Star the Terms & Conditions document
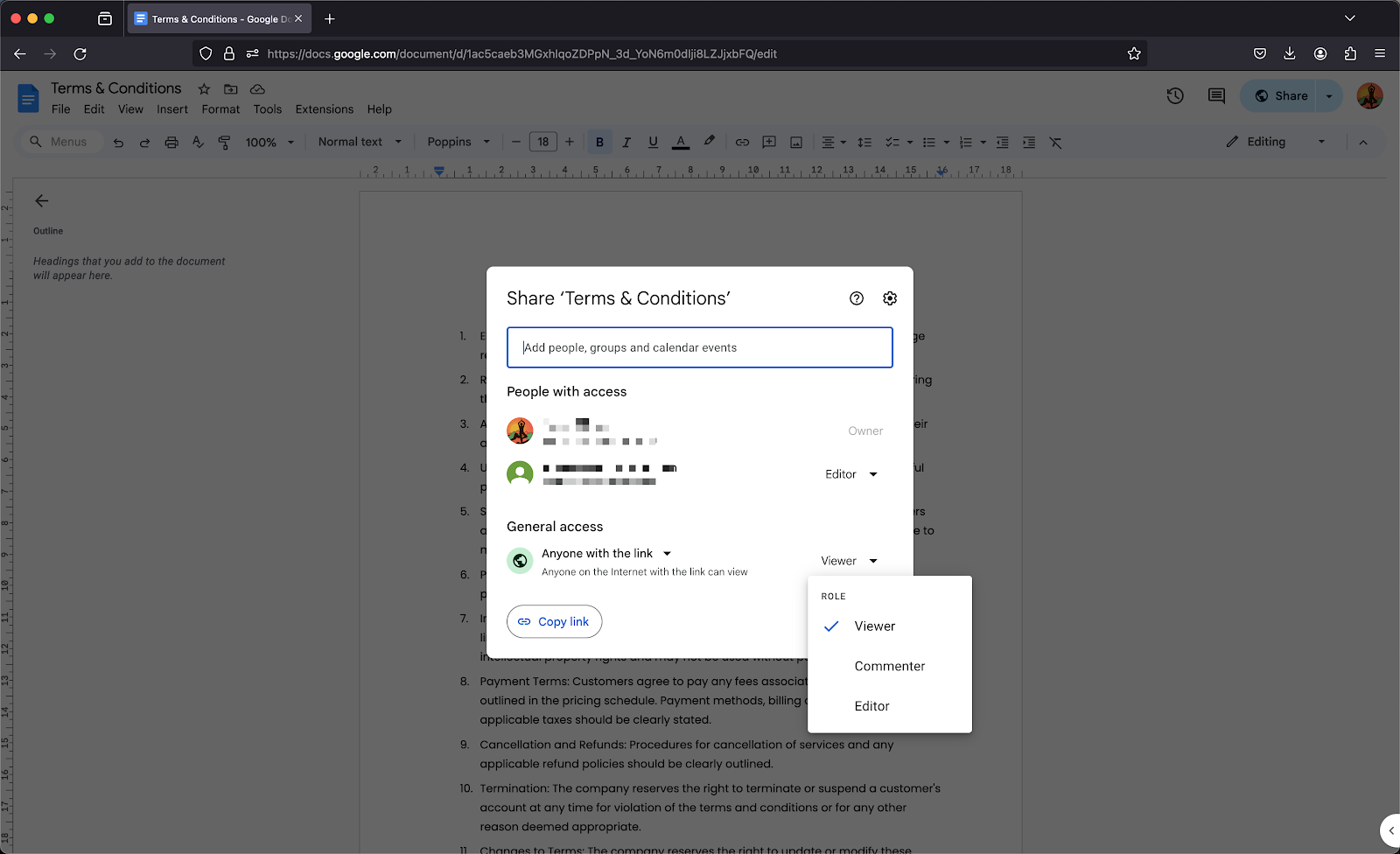 204,89
